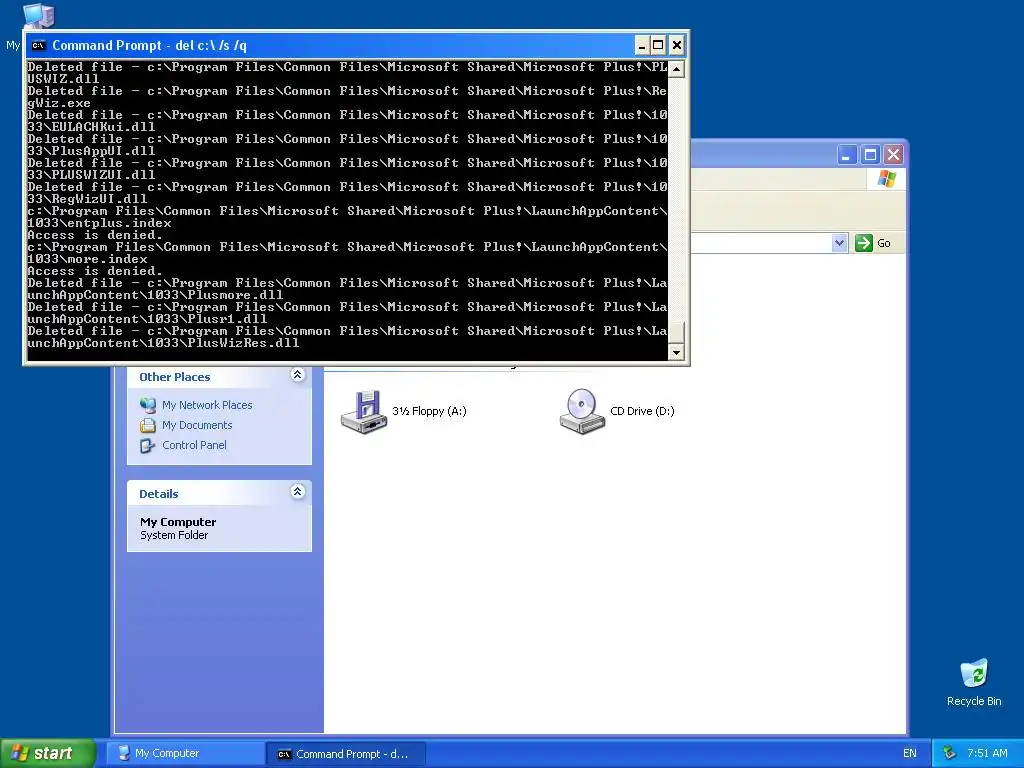Click the 7:51 AM clock
Screen dimensions: 1024x768
(987, 754)
